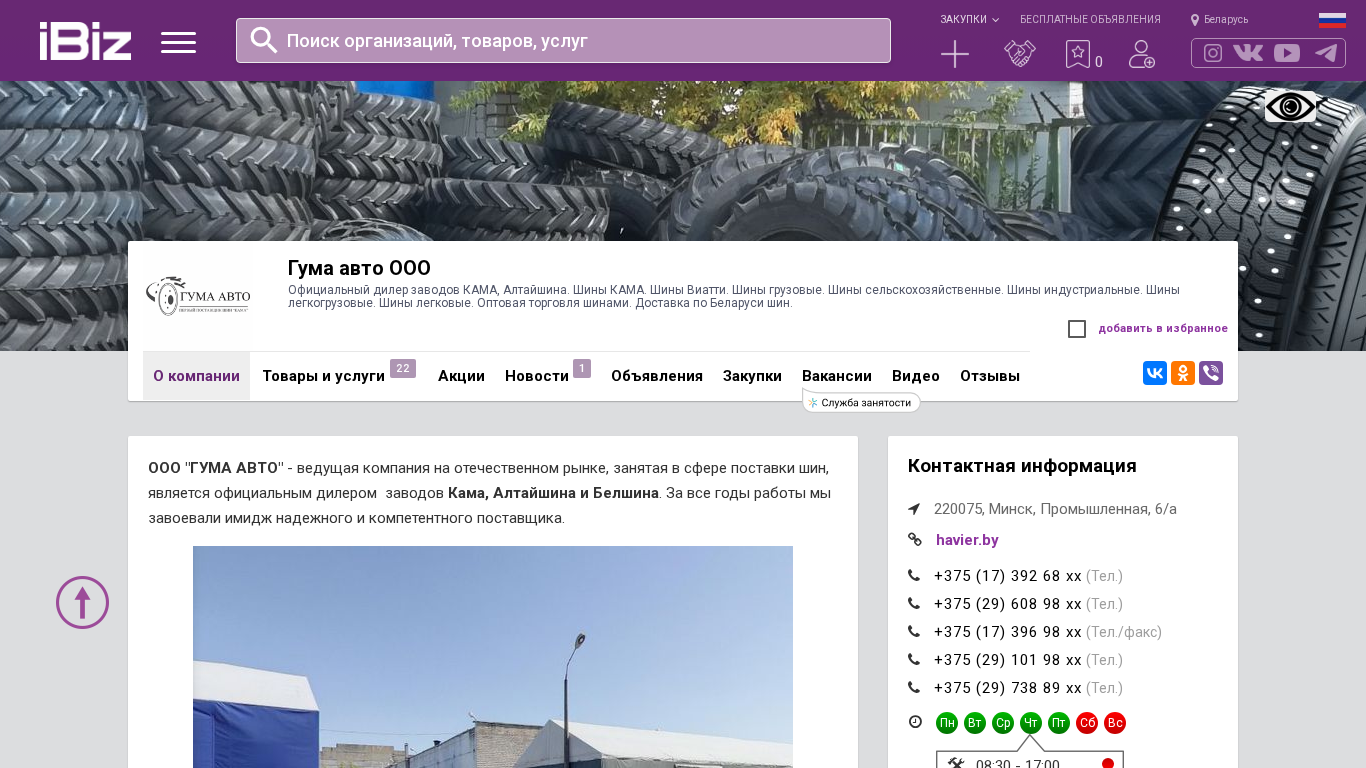Click the Гума Авто company logo
Screen dimensions: 1366x768
198,296
